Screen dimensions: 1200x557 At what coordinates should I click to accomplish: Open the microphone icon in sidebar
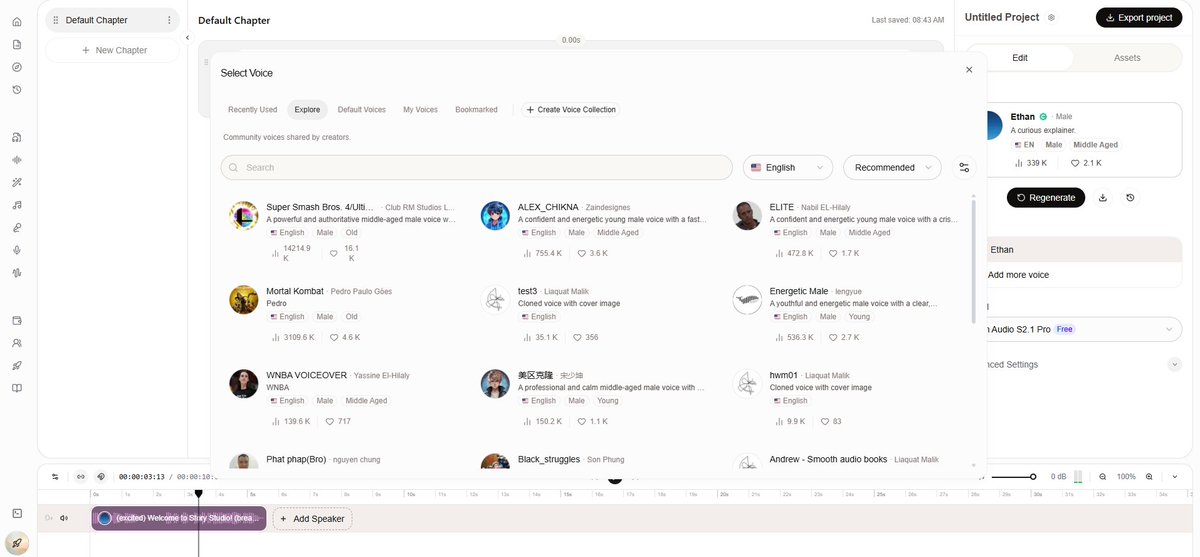pos(17,250)
